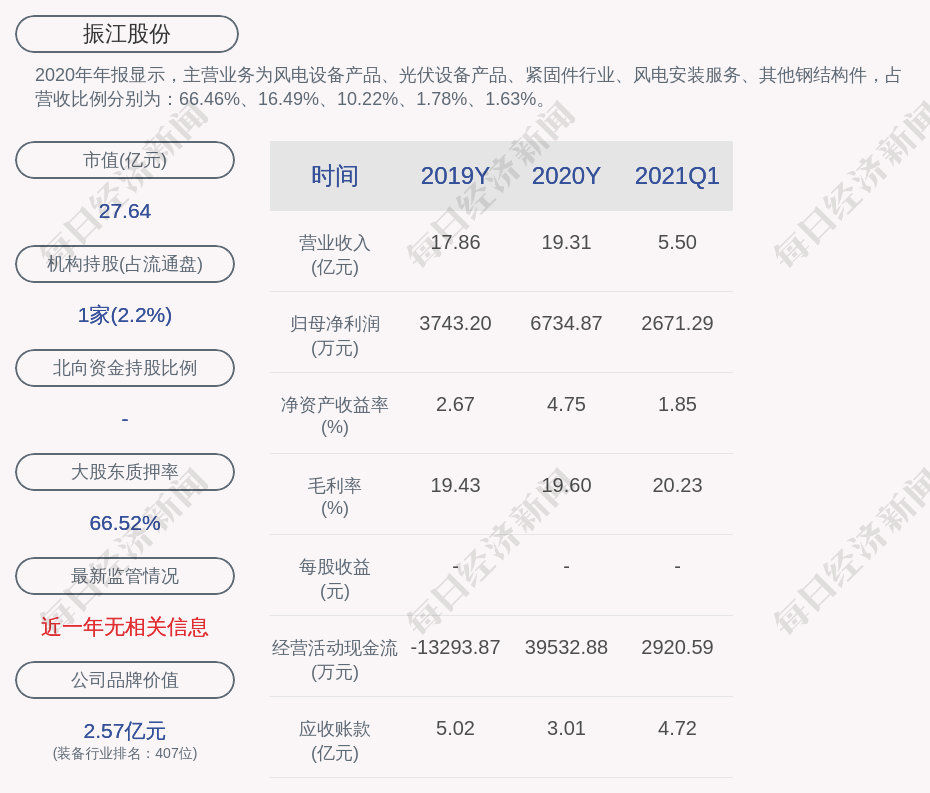Image resolution: width=930 pixels, height=793 pixels.
Task: Click ROE value 1.85
Action: 677,405
